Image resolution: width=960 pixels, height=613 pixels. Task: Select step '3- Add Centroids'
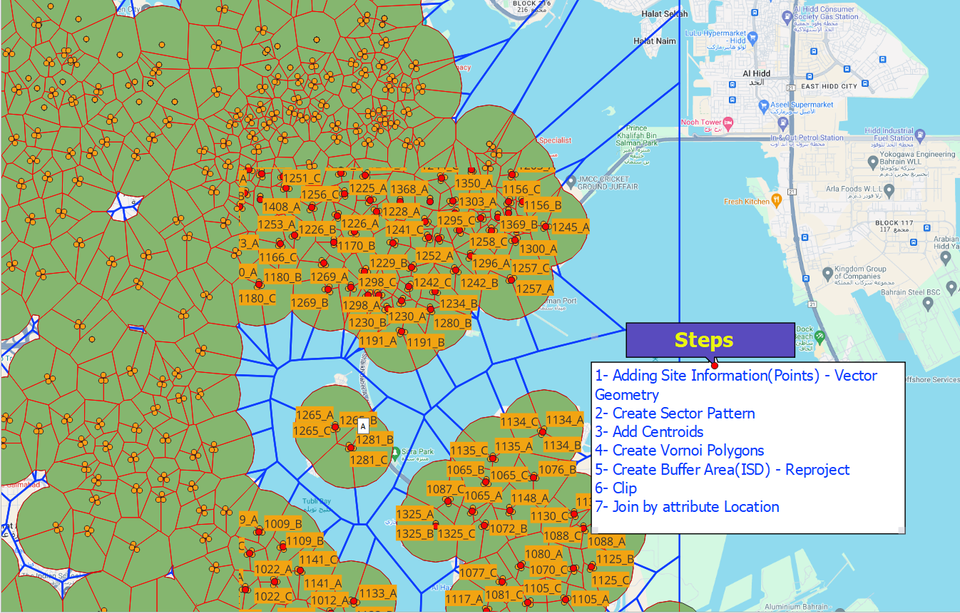[x=651, y=432]
